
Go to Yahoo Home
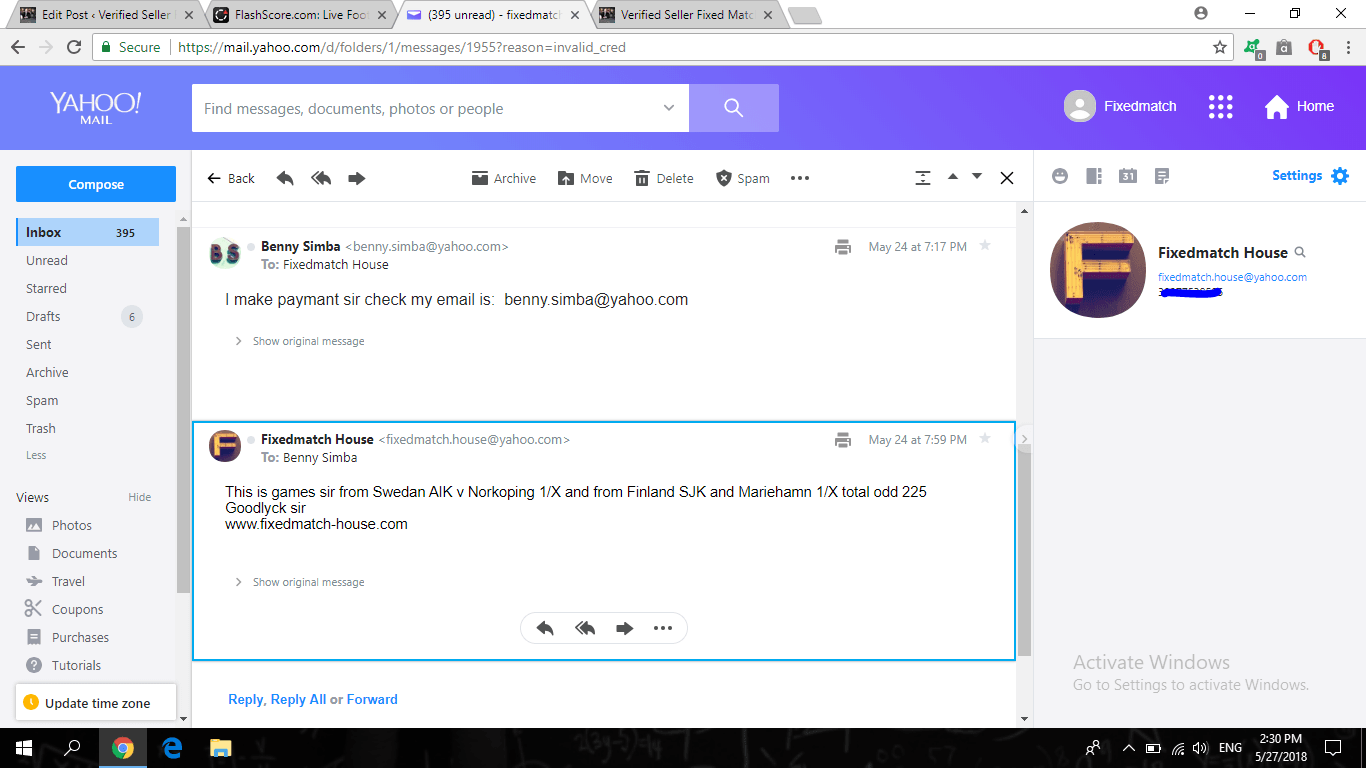pyautogui.click(x=1299, y=107)
